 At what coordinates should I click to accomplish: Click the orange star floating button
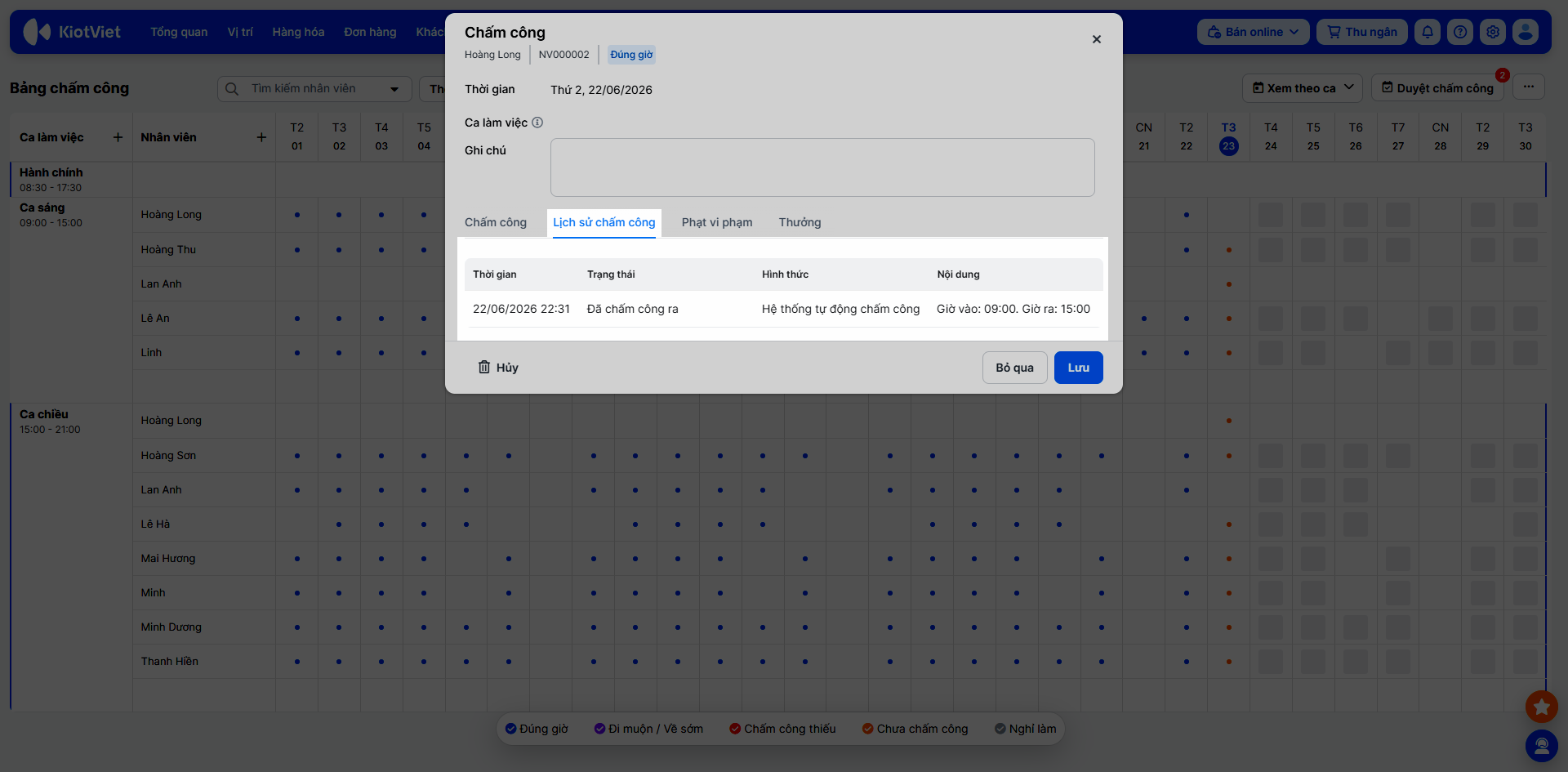1542,706
